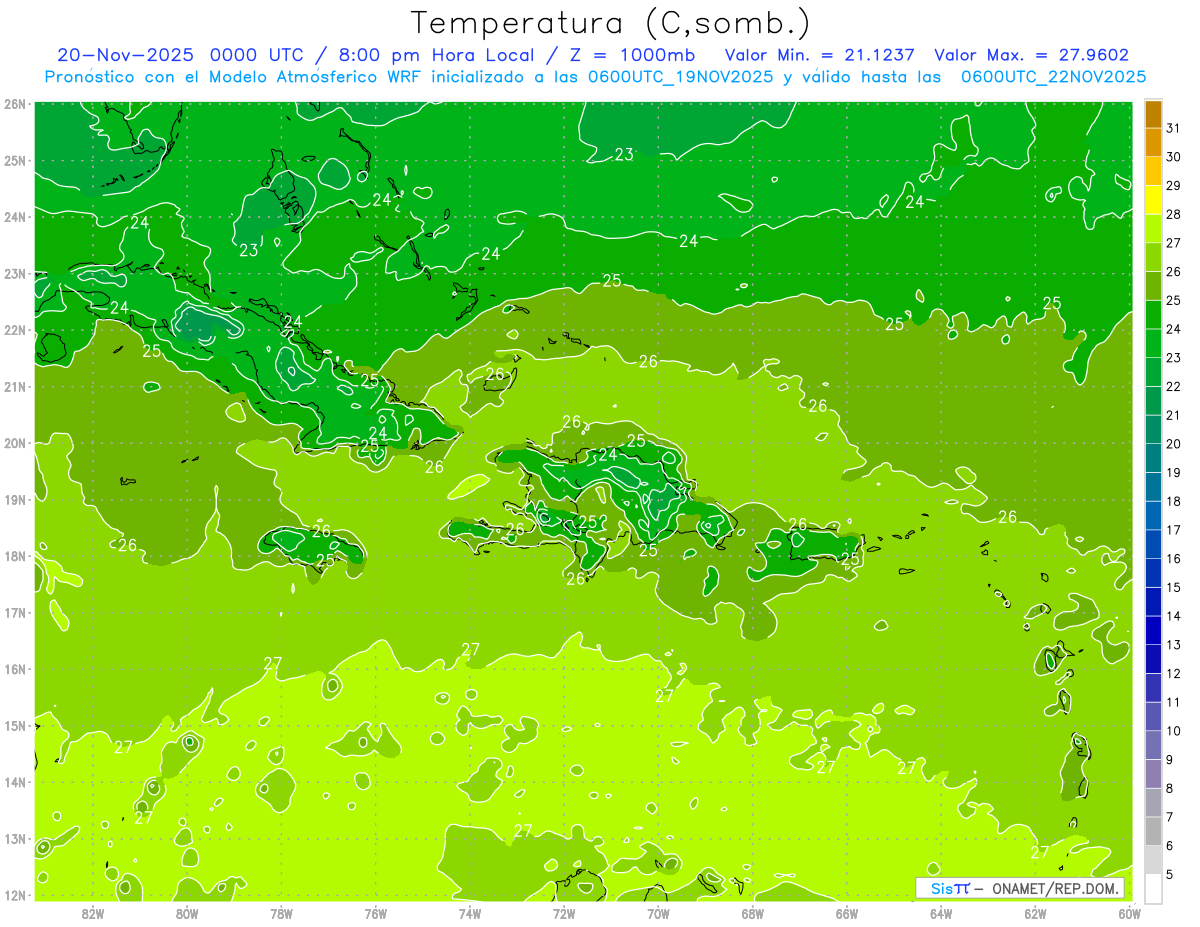The height and width of the screenshot is (927, 1200).
Task: Pick the dark blue scale segment between 13 and 14
Action: 1153,630
